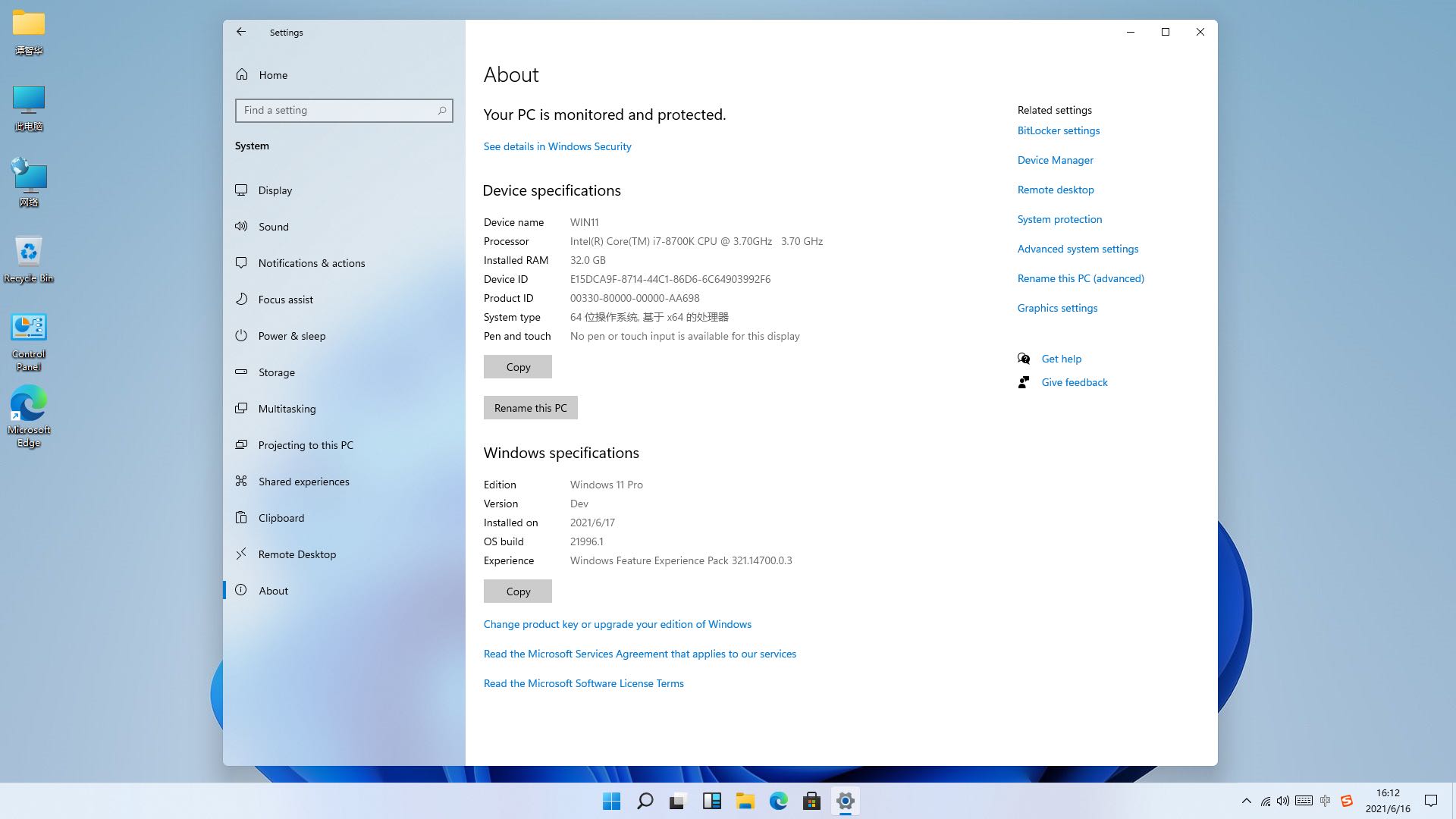Open the Widgets taskbar icon
The height and width of the screenshot is (819, 1456).
click(711, 801)
